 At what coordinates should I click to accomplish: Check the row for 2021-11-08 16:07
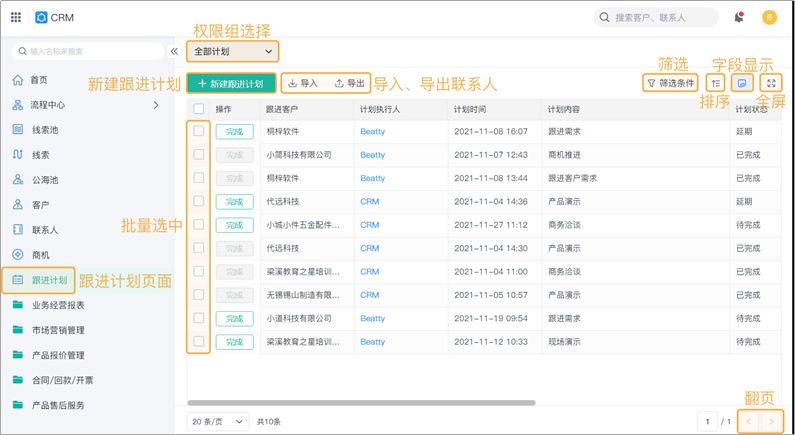tap(199, 131)
